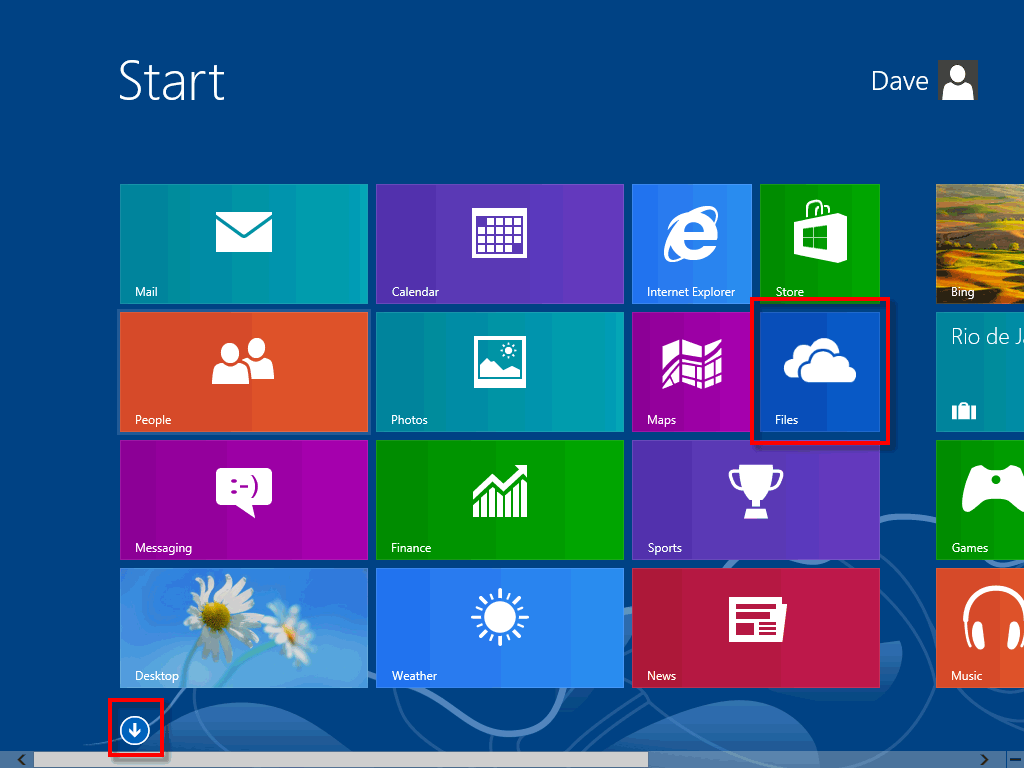The height and width of the screenshot is (768, 1024).
Task: Open the Games controller tile
Action: pos(980,500)
